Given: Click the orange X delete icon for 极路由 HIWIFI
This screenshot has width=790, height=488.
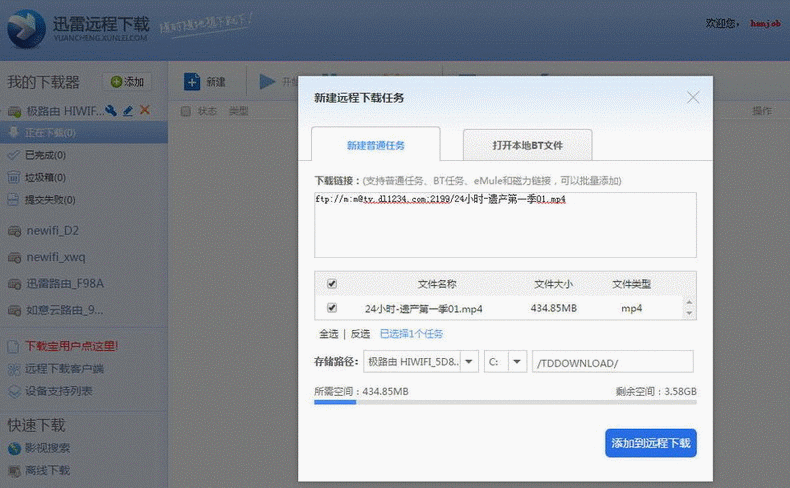Looking at the screenshot, I should pos(145,110).
